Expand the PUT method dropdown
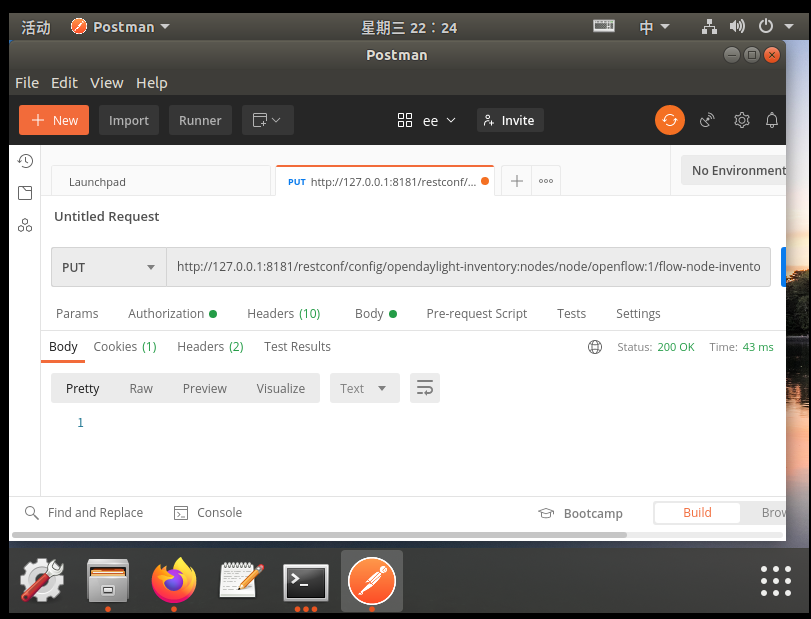The height and width of the screenshot is (619, 811). point(109,267)
